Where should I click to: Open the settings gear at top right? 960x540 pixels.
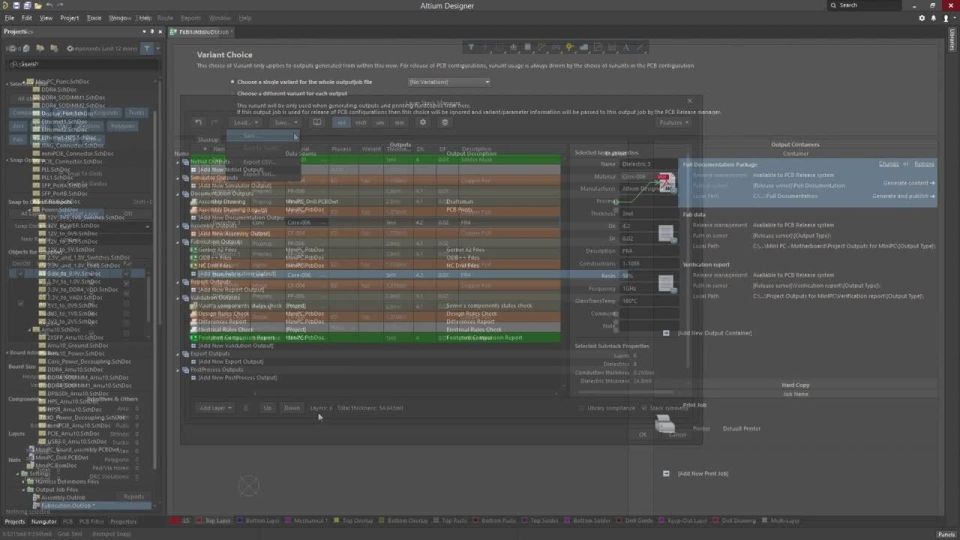point(922,18)
